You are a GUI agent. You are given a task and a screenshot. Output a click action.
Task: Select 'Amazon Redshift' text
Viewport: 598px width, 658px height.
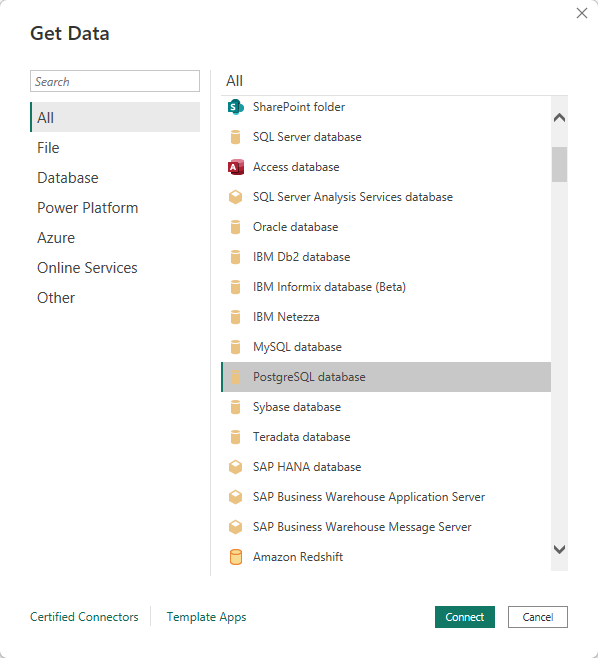coord(298,557)
